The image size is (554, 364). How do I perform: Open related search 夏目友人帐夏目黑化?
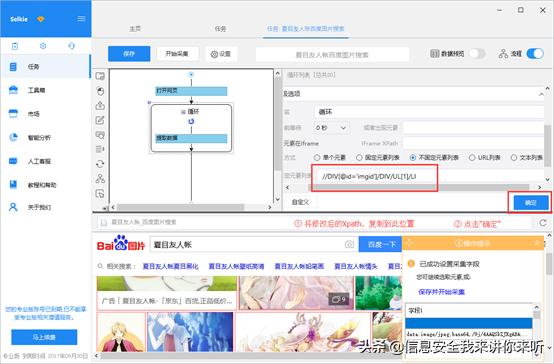[170, 266]
